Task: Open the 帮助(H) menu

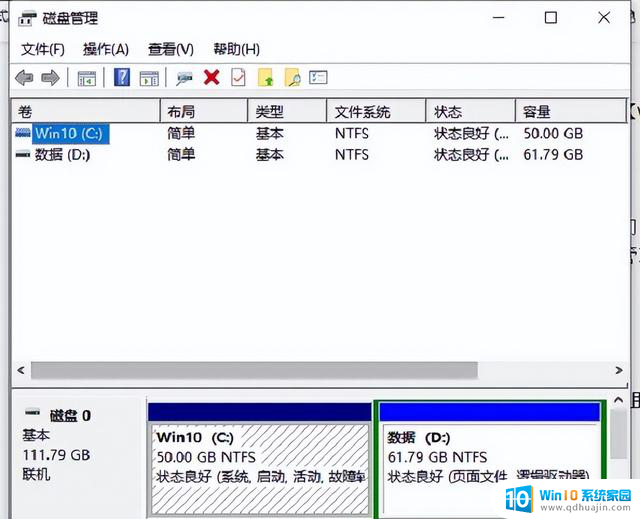Action: [x=236, y=49]
